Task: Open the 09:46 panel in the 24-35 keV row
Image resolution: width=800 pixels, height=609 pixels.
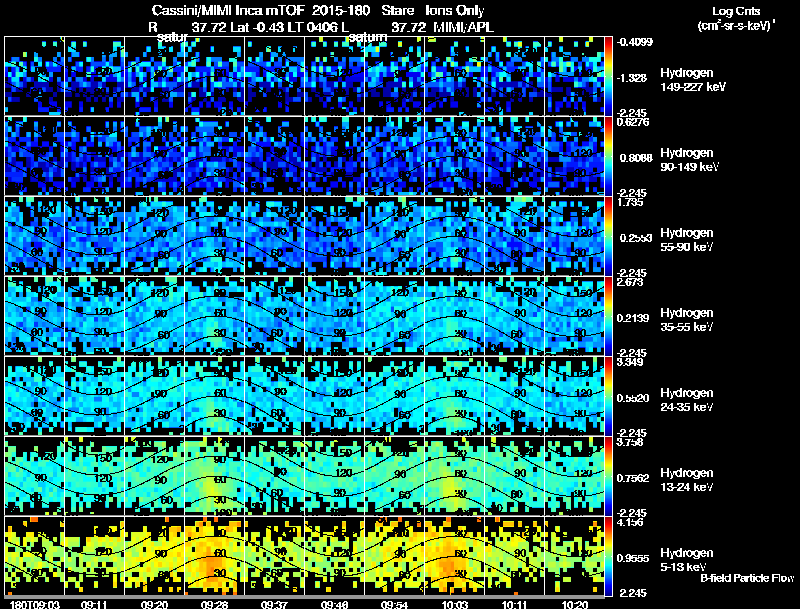Action: pos(335,396)
